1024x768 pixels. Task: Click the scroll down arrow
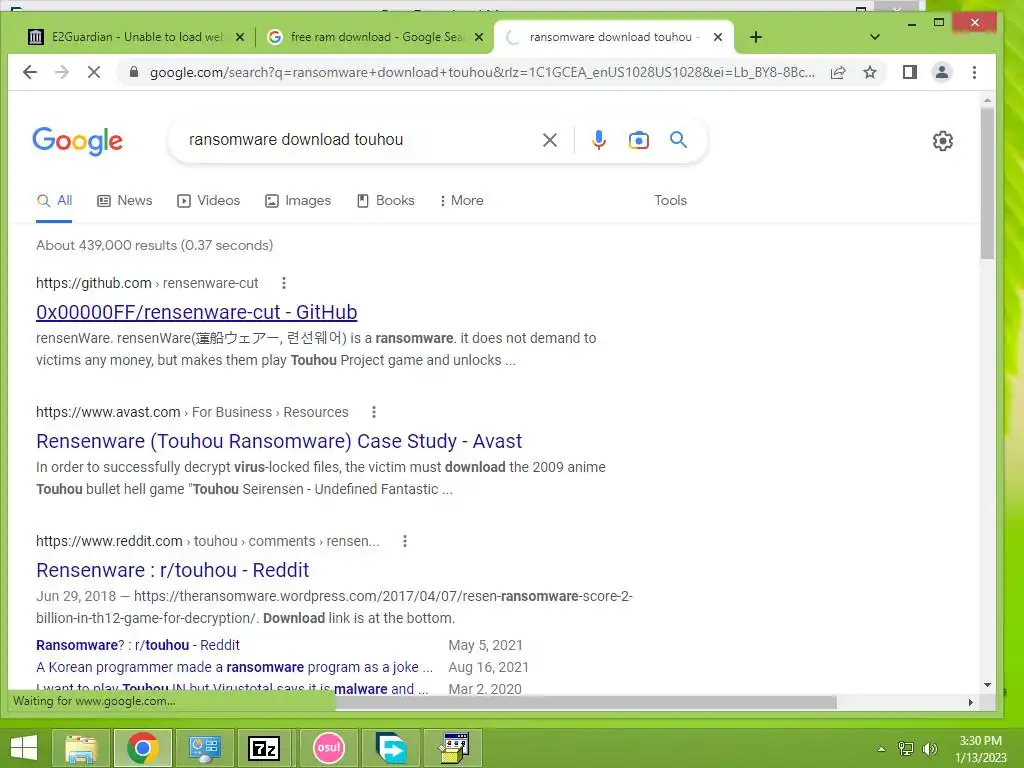point(987,685)
